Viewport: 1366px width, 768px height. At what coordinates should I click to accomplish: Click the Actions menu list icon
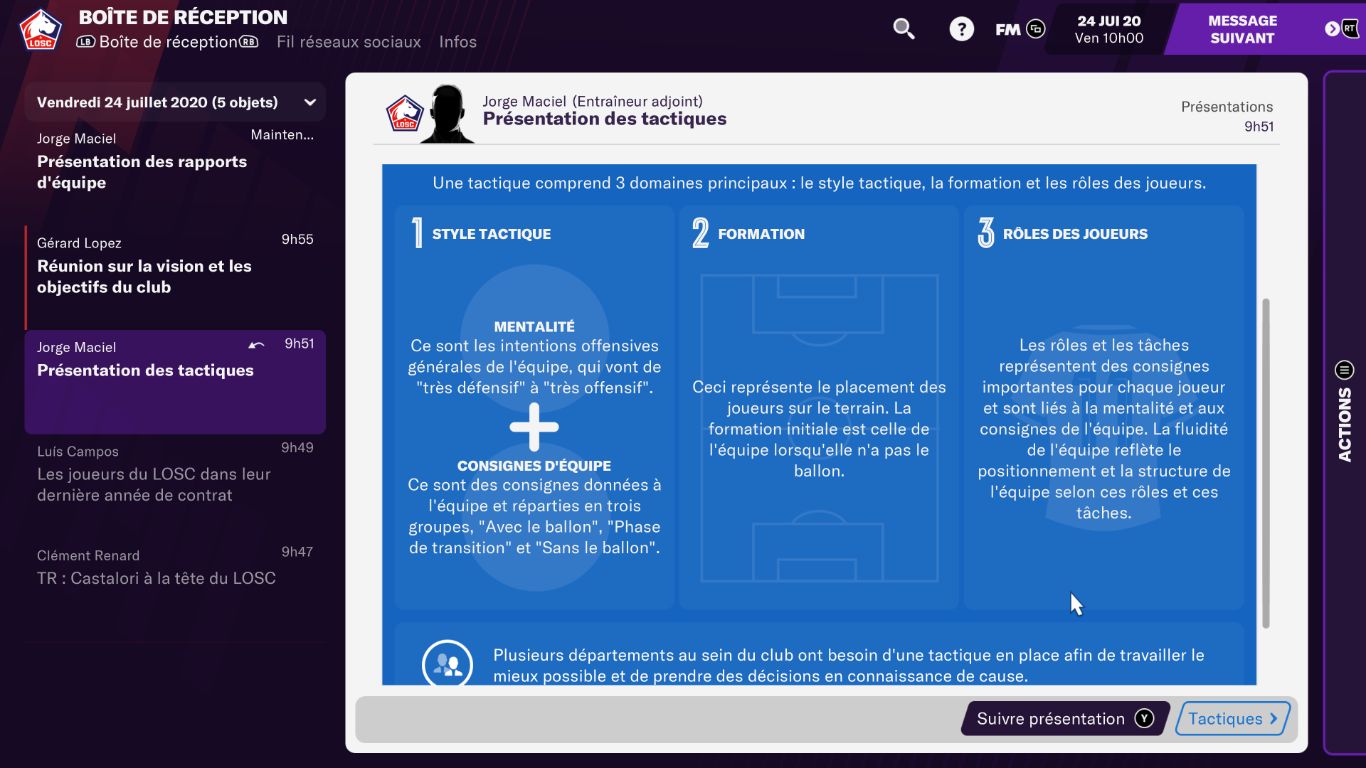click(x=1344, y=370)
